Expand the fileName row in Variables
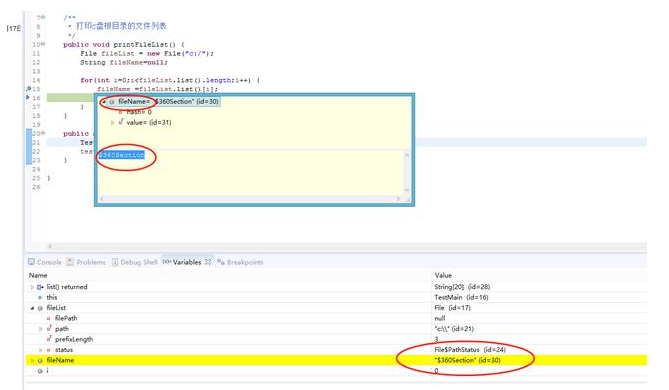The image size is (669, 390). (x=32, y=361)
